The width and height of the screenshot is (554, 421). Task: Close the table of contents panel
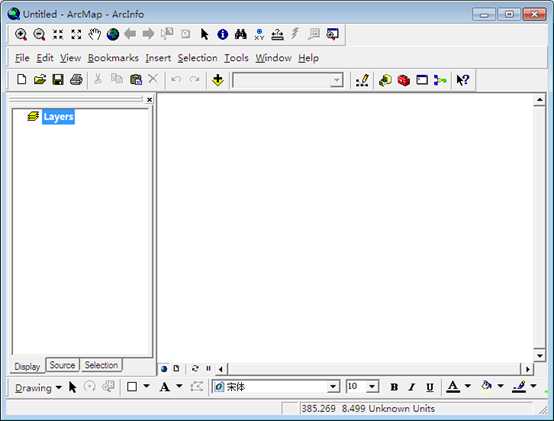pyautogui.click(x=149, y=100)
